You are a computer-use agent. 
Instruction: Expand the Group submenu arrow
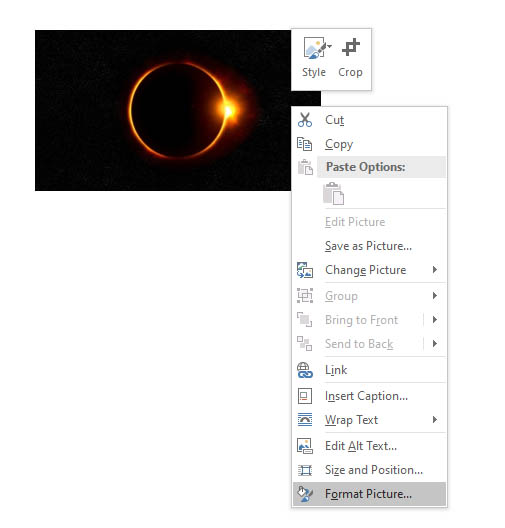pos(435,295)
